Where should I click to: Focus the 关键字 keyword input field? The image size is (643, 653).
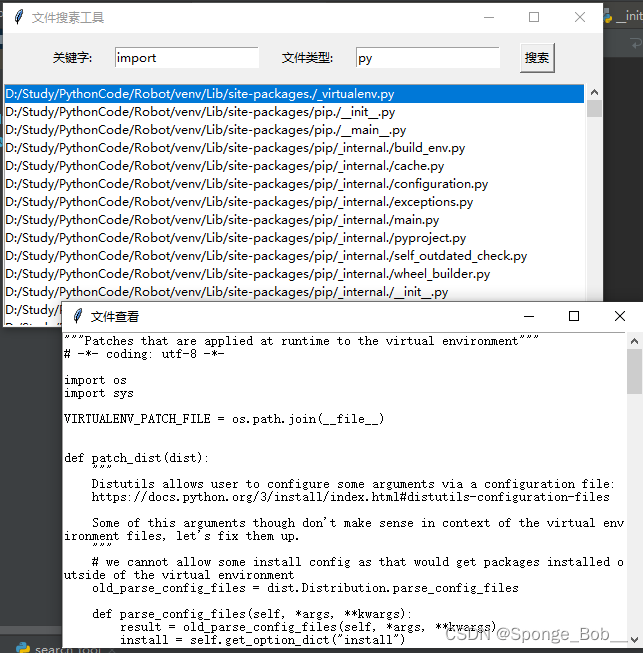tap(187, 57)
